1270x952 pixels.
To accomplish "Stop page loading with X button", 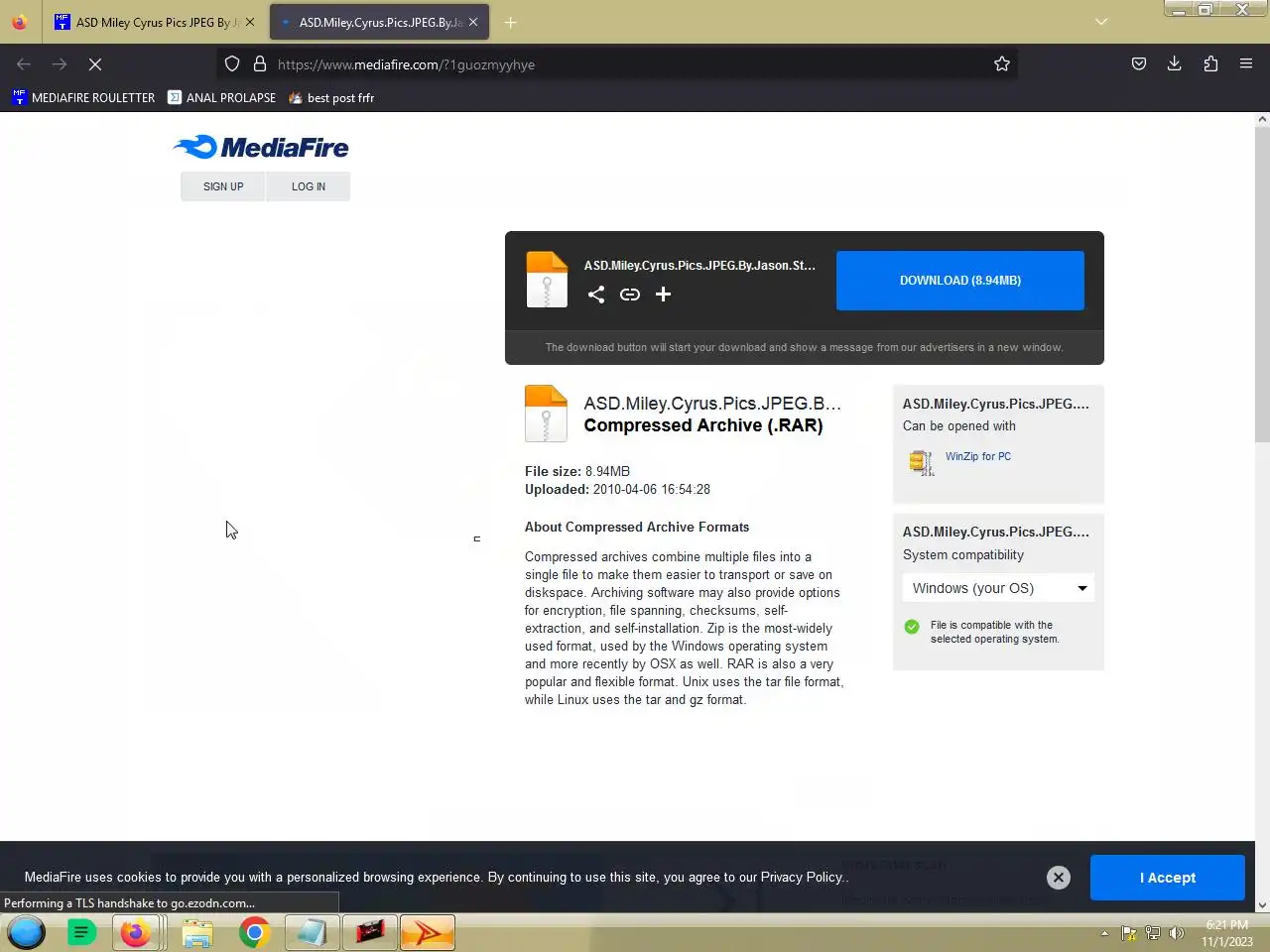I will 95,64.
